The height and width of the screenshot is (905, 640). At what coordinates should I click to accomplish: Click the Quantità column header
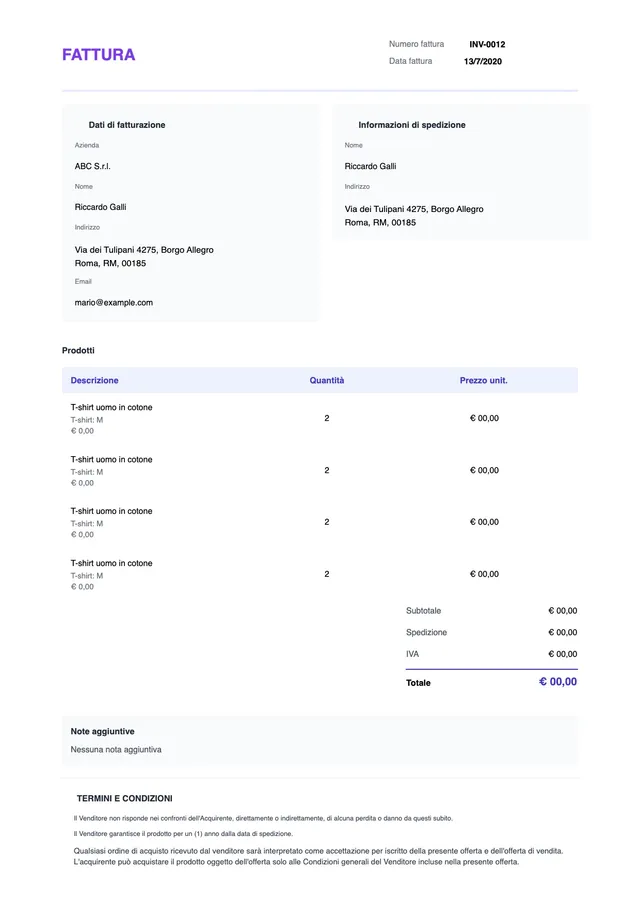point(327,380)
